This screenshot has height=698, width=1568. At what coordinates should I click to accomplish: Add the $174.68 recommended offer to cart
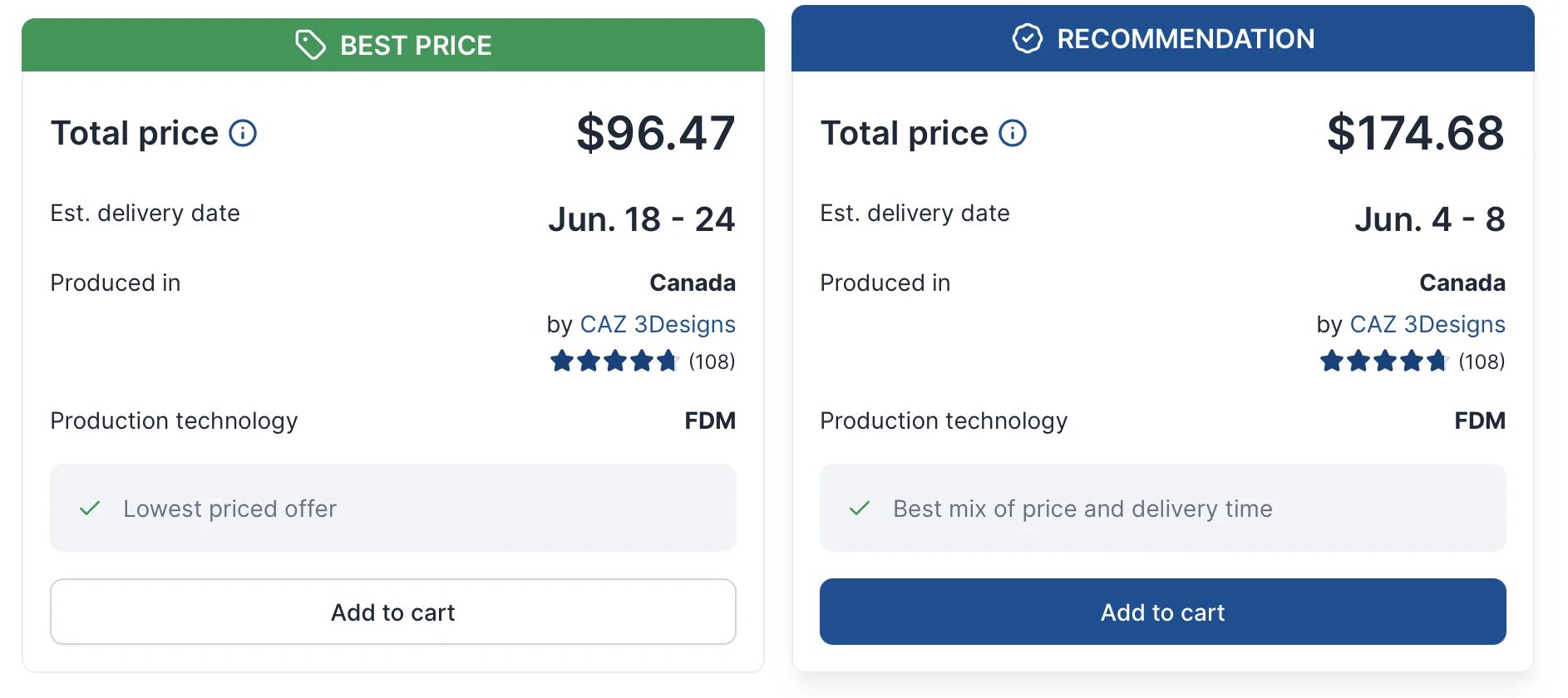(1163, 612)
